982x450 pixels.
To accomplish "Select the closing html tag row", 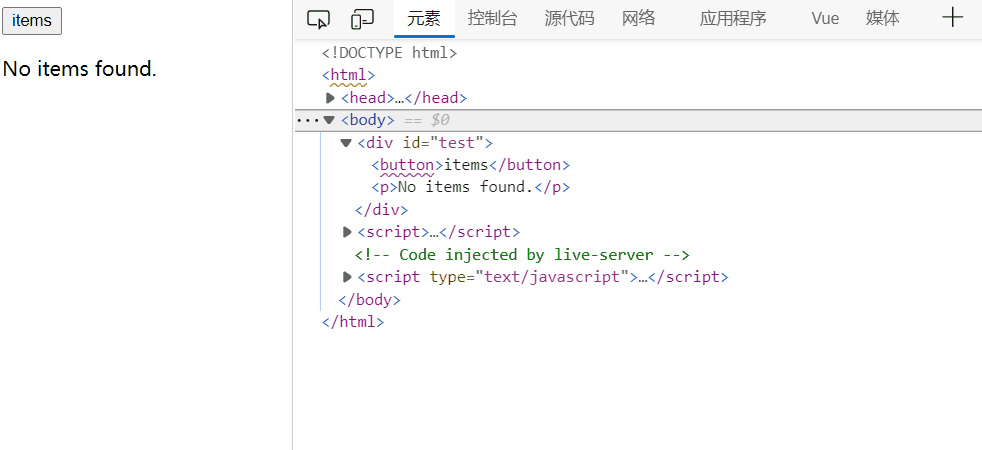I will [x=353, y=322].
